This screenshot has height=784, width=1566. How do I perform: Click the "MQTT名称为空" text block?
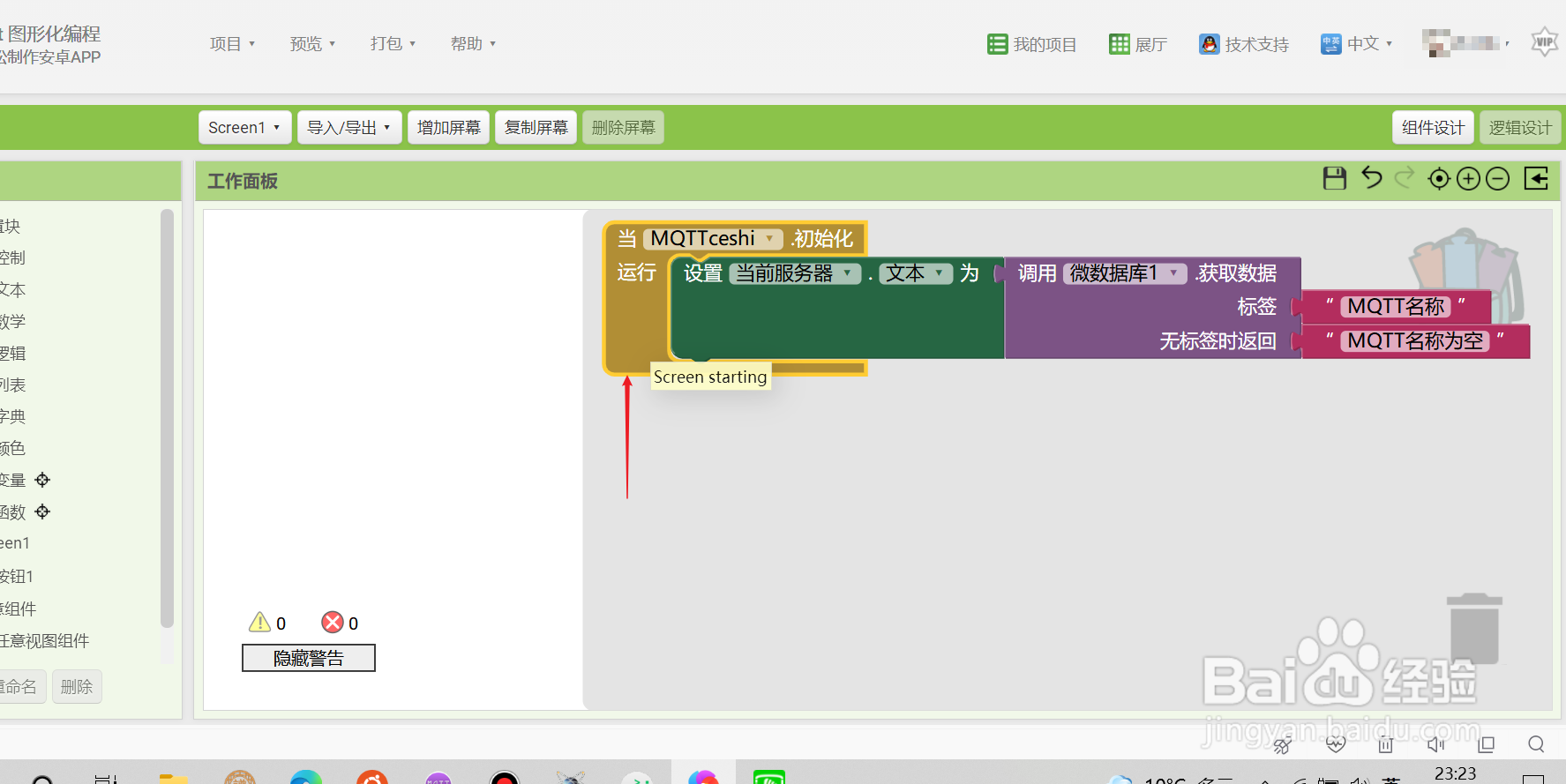1415,340
